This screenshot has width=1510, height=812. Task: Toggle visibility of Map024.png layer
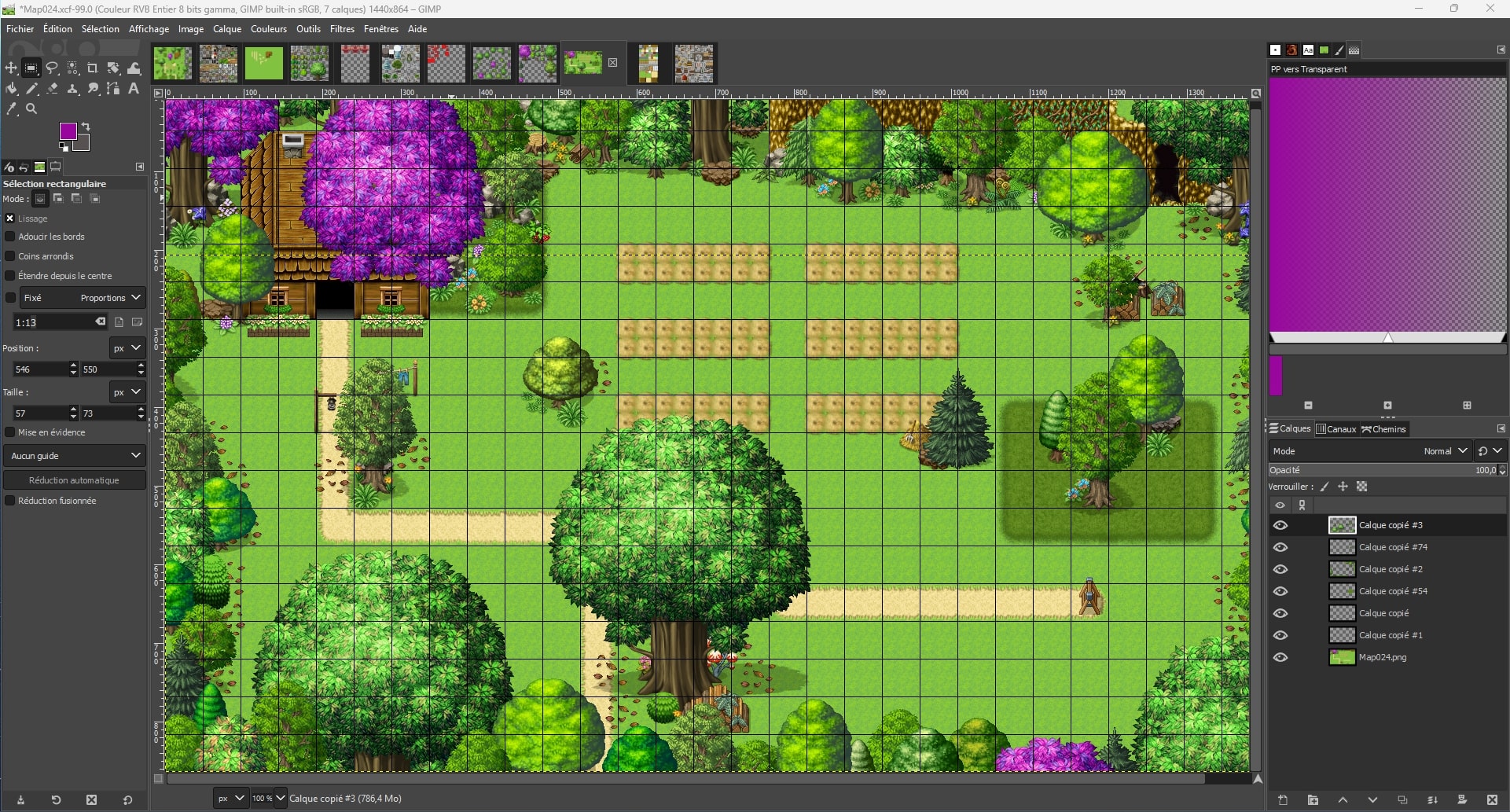pos(1280,657)
